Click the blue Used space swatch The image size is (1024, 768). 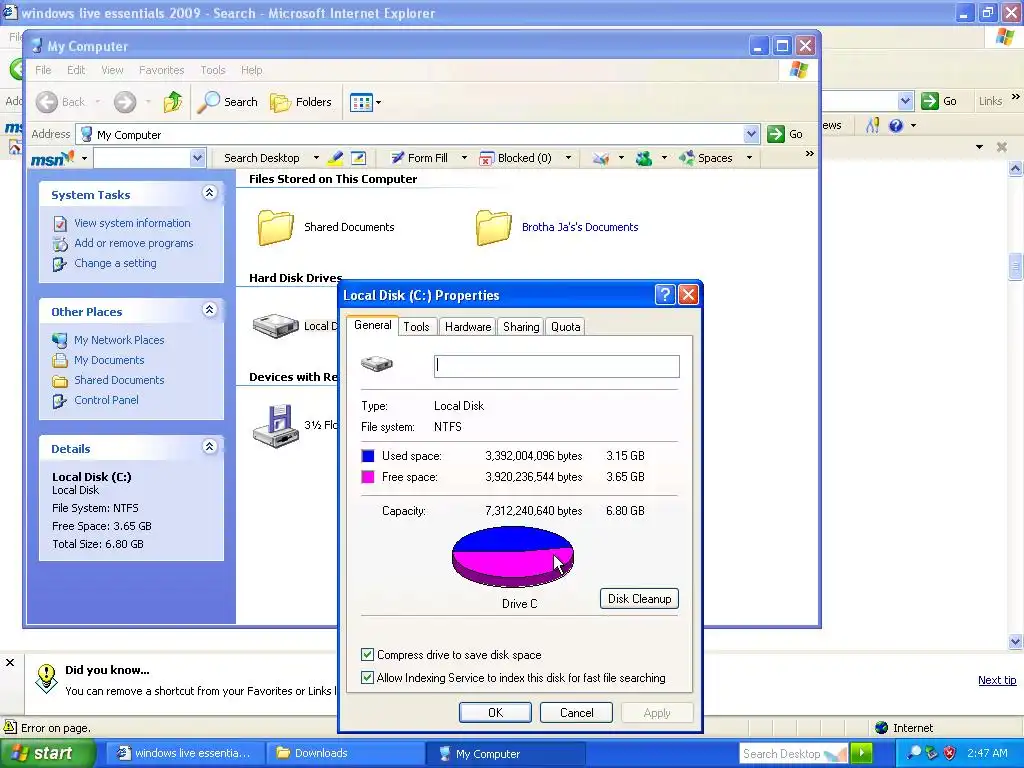pyautogui.click(x=368, y=456)
